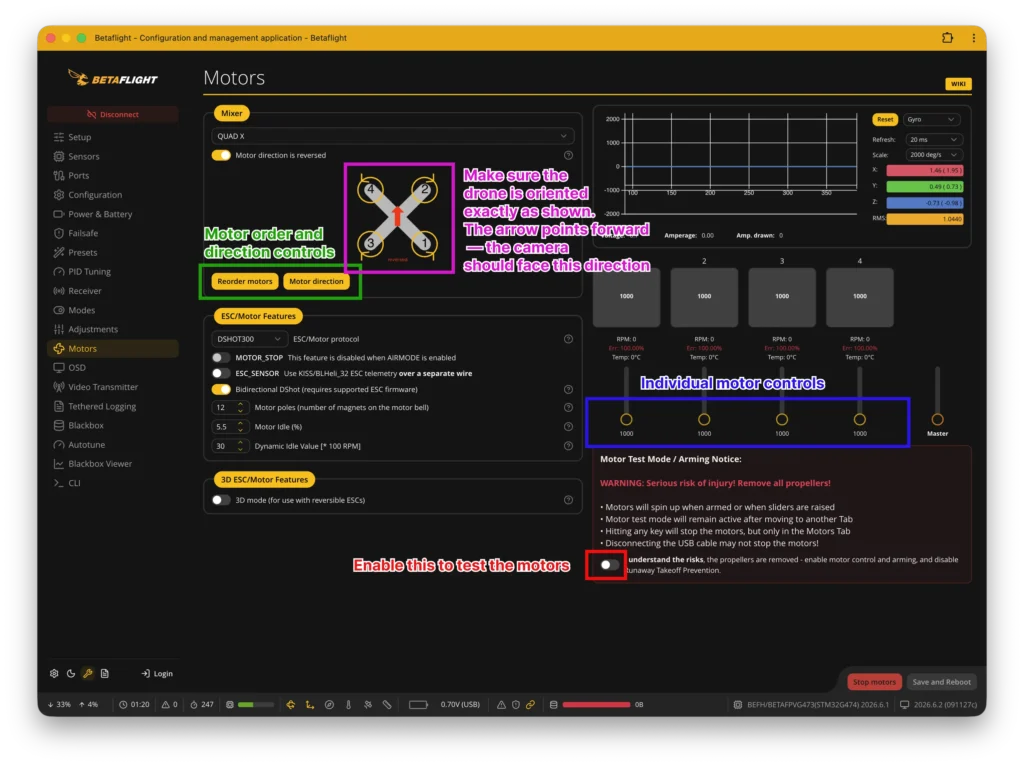Open Blackbox Viewer tab in sidebar
Screen dimensions: 1024x766
click(112, 464)
